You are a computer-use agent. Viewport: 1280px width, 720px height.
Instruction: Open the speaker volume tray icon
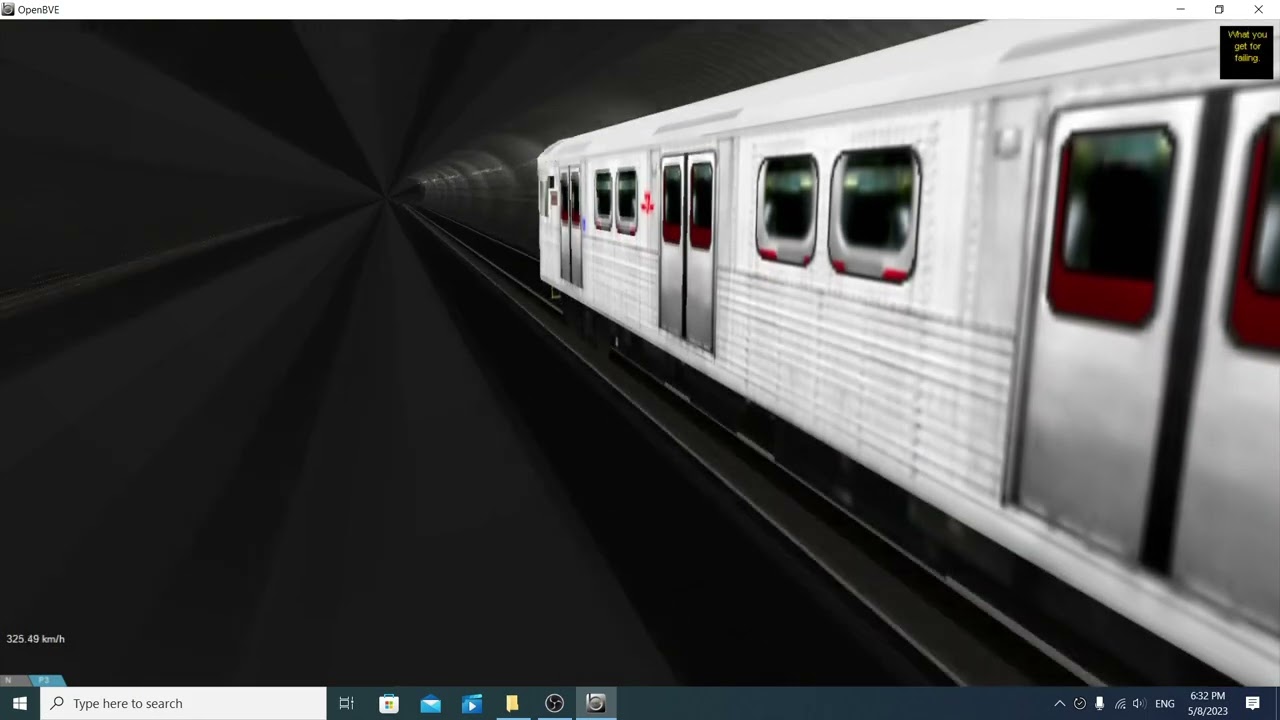coord(1138,703)
